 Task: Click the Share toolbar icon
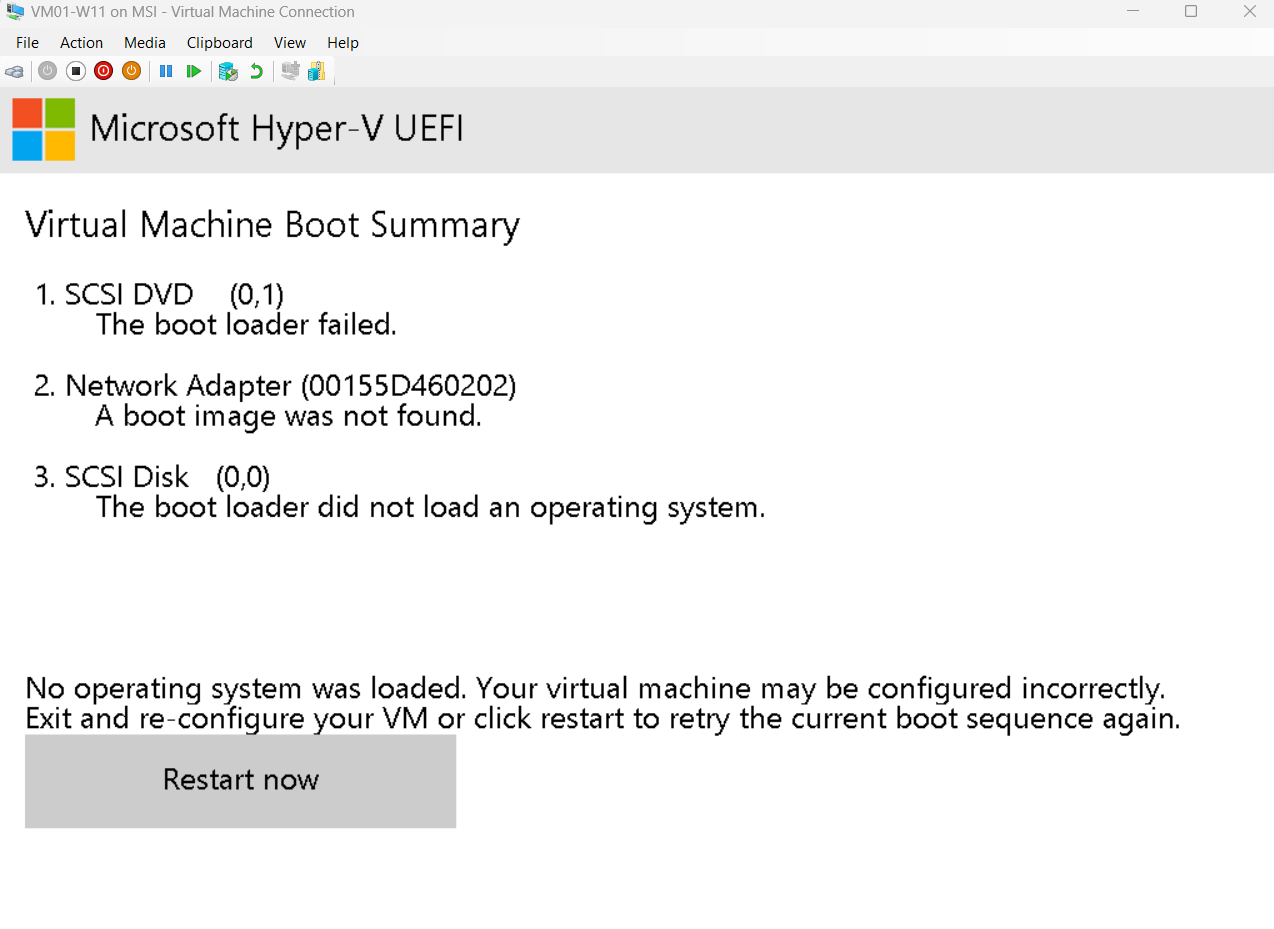click(x=317, y=71)
